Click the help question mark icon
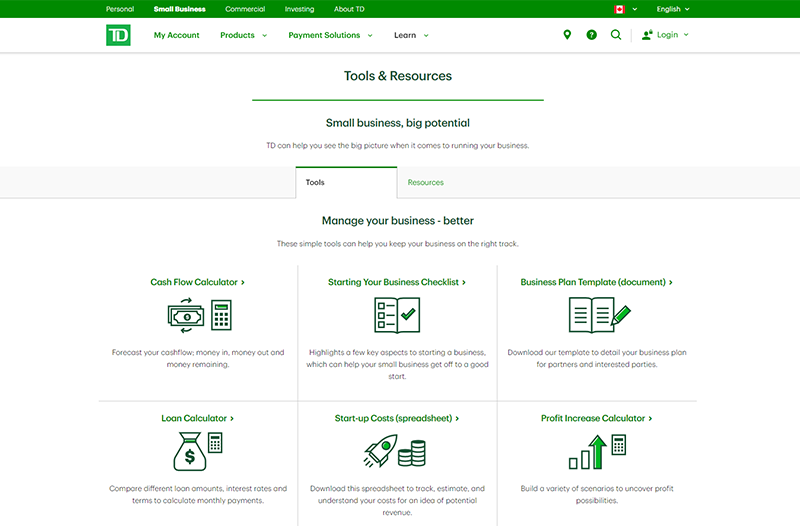The width and height of the screenshot is (800, 526). [591, 35]
